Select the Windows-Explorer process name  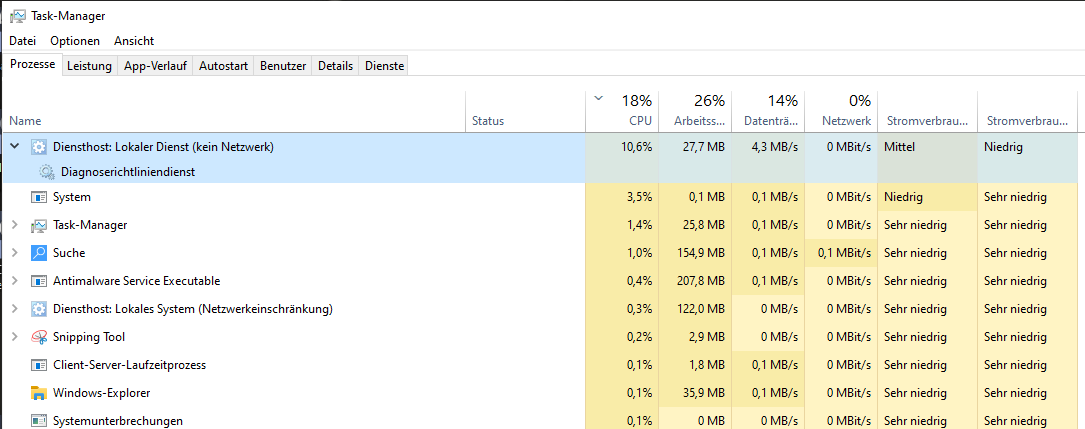click(x=102, y=393)
